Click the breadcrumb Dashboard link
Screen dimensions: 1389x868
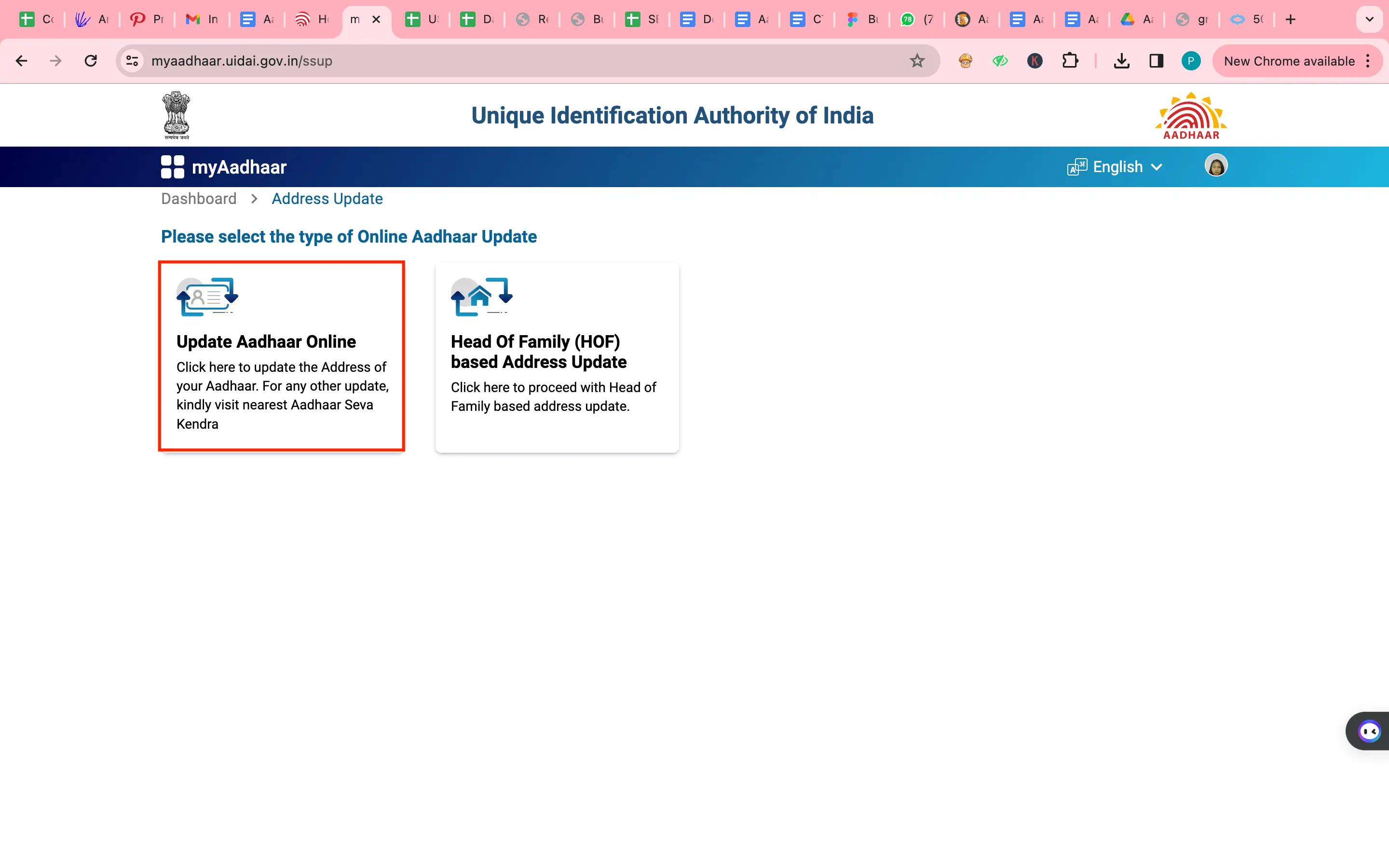198,198
